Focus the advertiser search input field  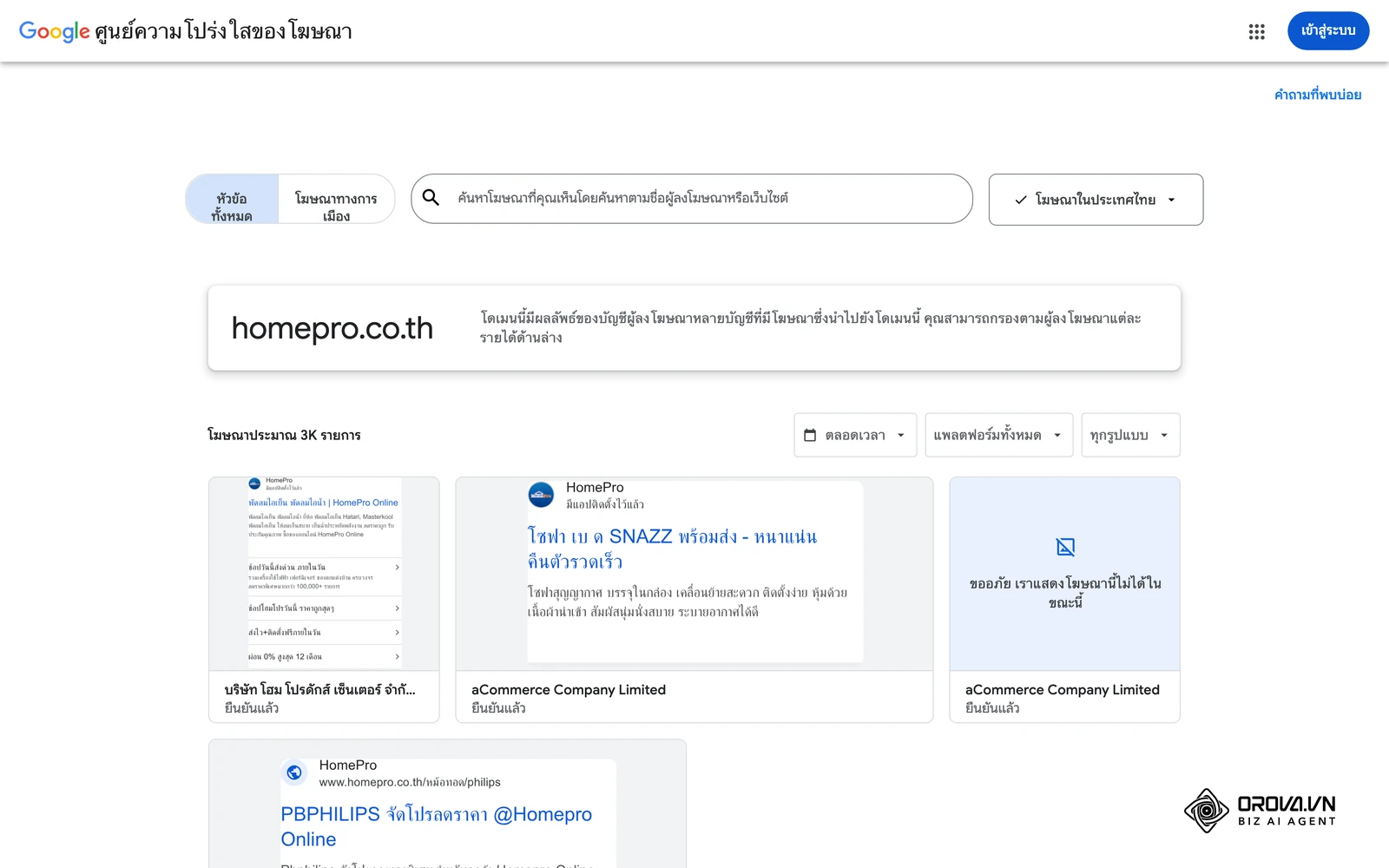click(692, 199)
